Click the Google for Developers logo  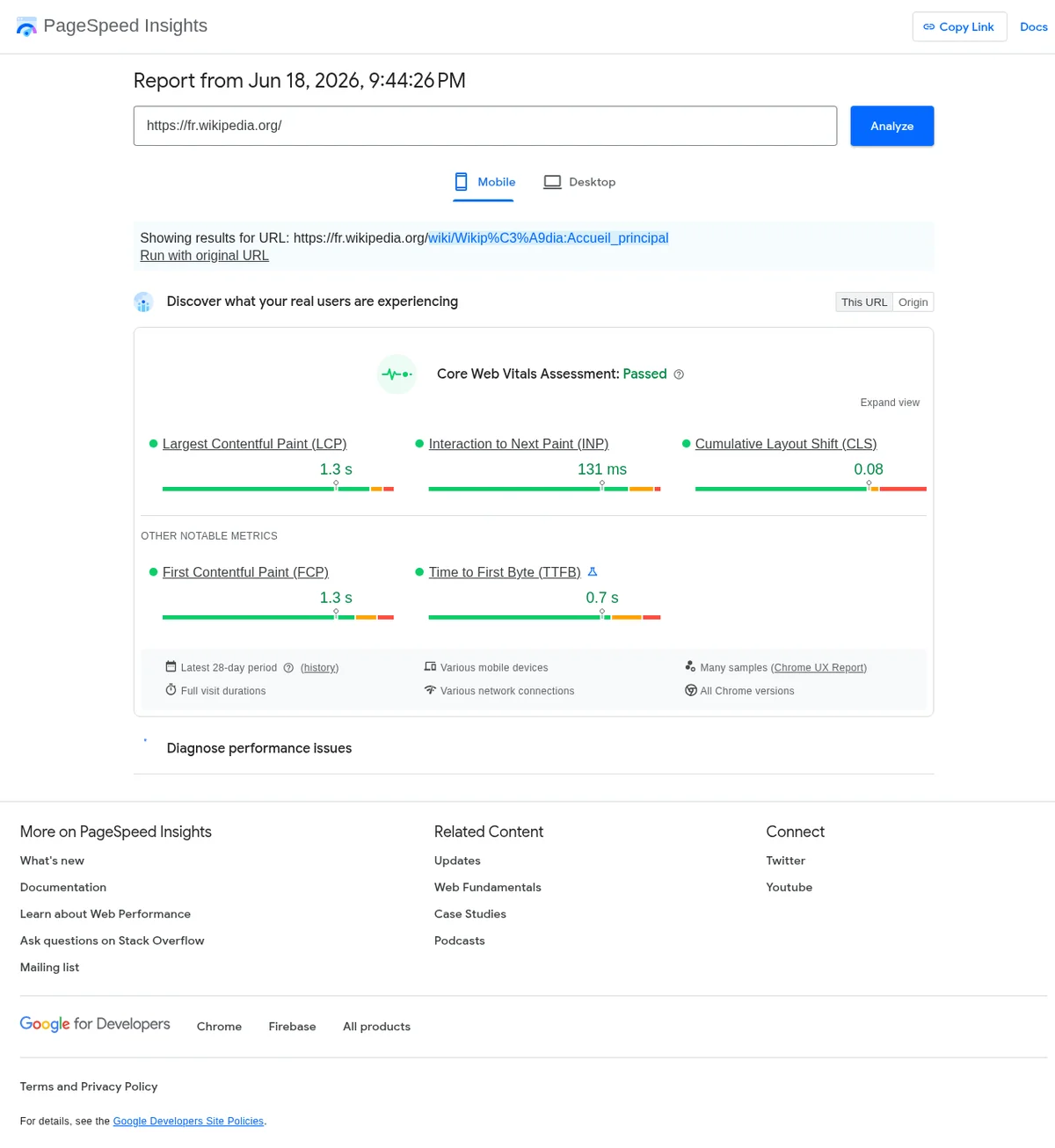95,1024
